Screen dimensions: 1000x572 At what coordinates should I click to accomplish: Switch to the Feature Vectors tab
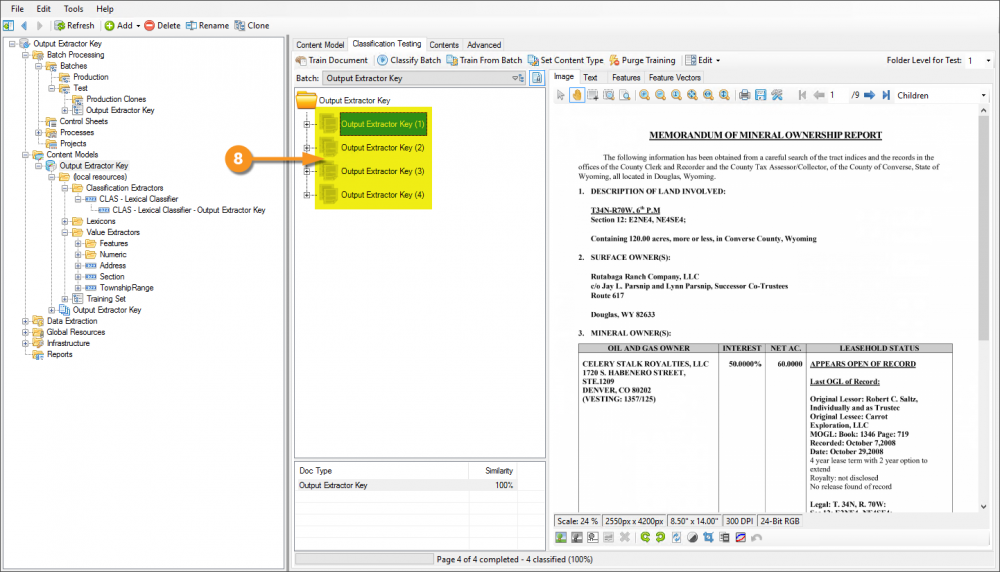coord(675,77)
